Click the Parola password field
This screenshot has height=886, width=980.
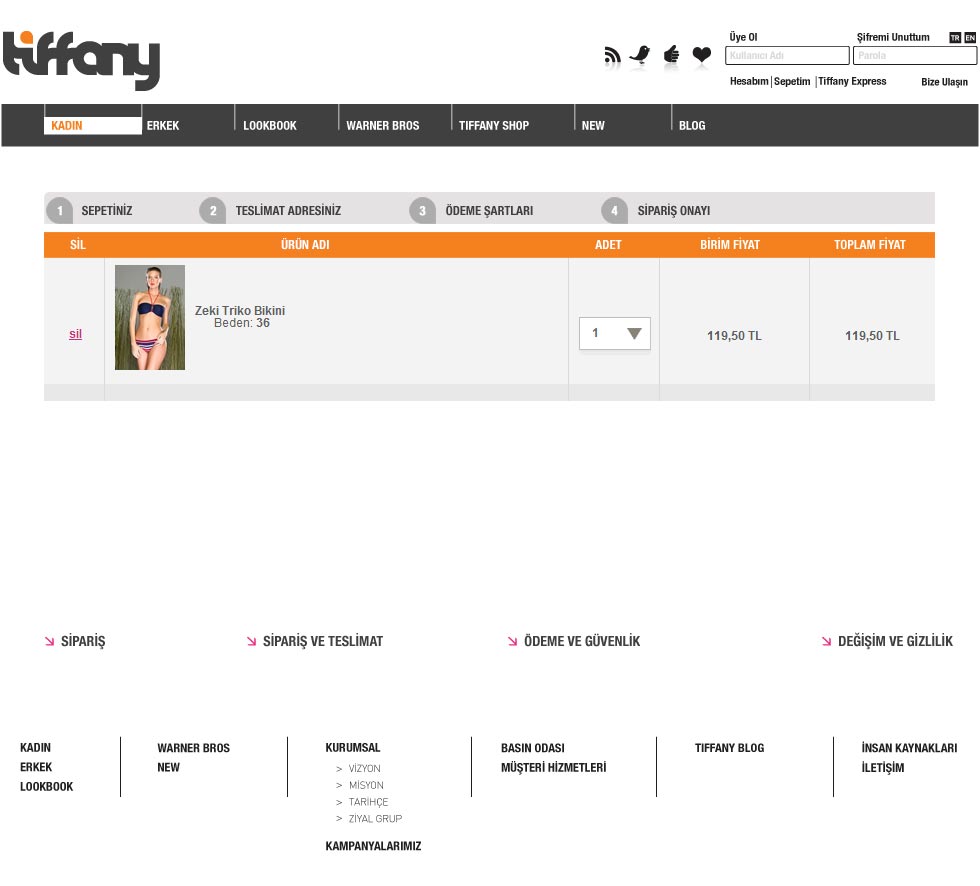point(914,56)
